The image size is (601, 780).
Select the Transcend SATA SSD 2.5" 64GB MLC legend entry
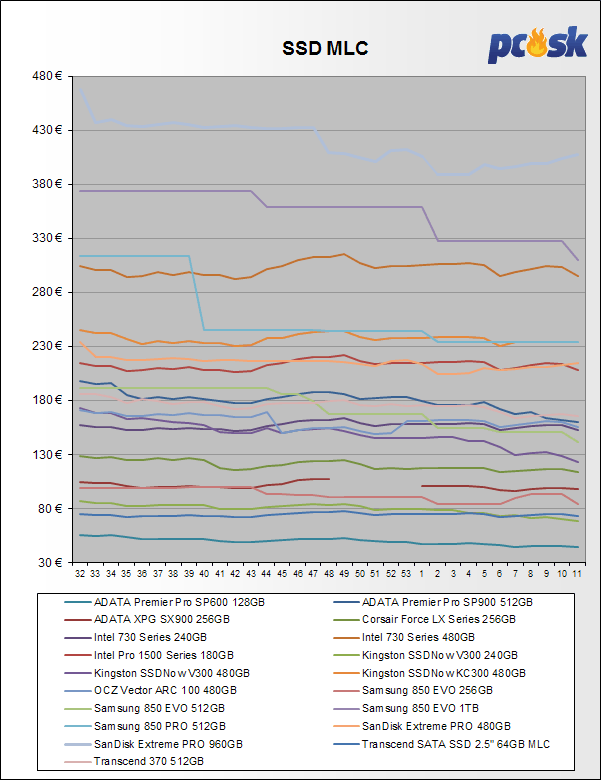442,744
